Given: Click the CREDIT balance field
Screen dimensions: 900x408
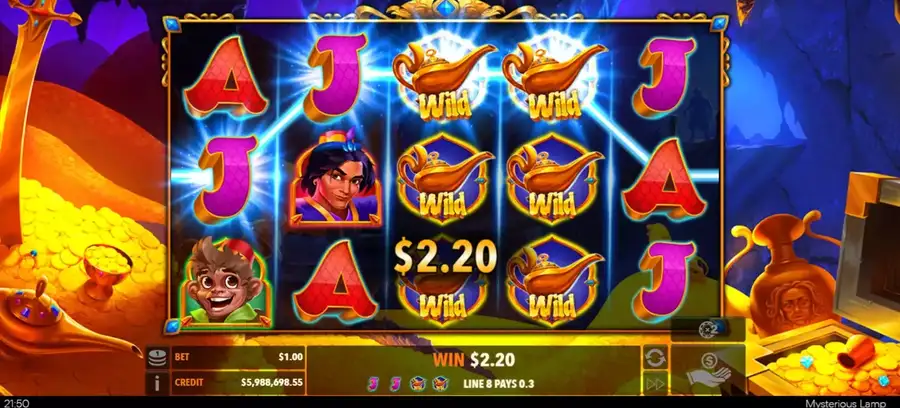Looking at the screenshot, I should pyautogui.click(x=238, y=382).
